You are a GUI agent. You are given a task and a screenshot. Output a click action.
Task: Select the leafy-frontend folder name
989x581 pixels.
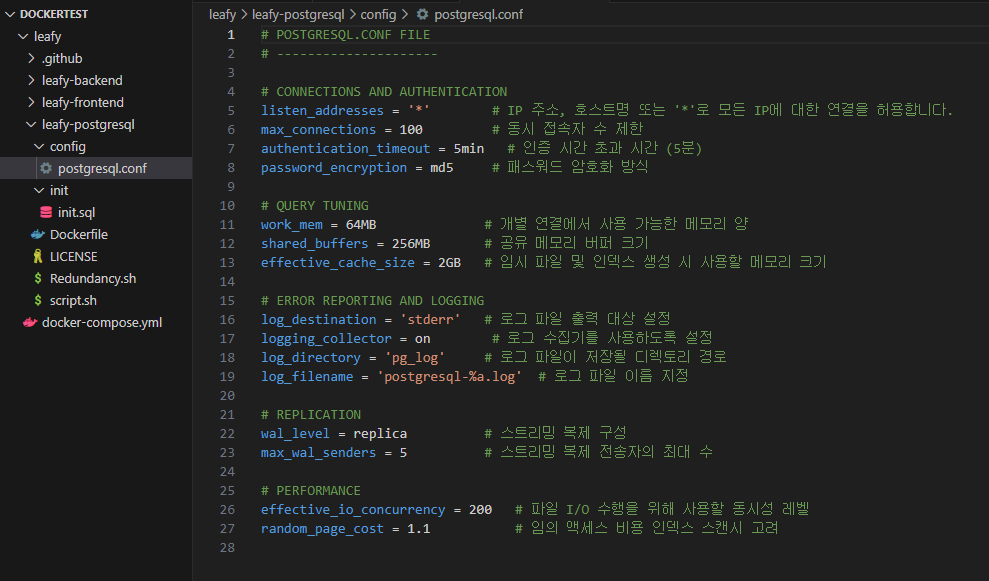[x=83, y=102]
